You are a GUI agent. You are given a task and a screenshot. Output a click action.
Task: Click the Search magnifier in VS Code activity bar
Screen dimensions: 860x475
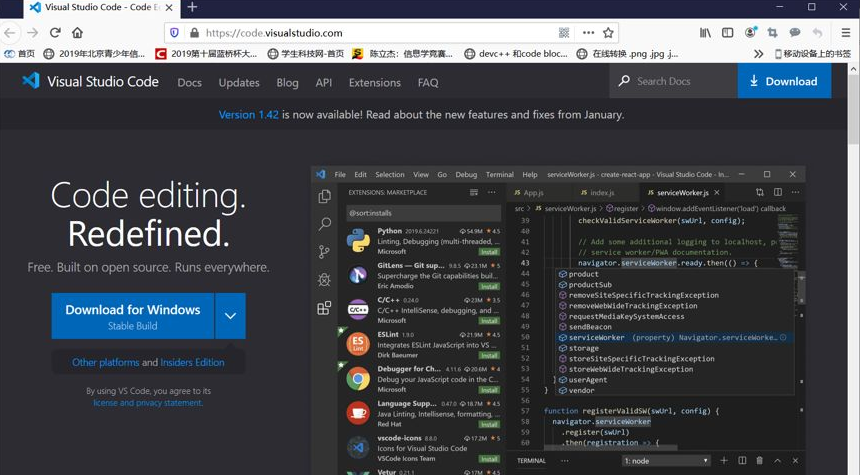point(324,224)
